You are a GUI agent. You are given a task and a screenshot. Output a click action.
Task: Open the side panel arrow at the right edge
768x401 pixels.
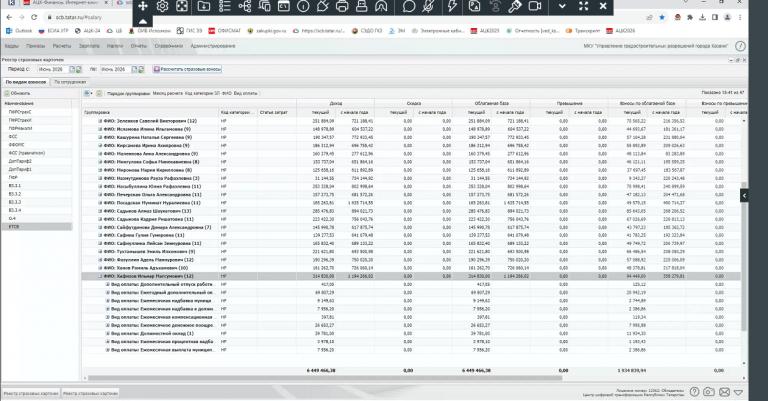pos(744,195)
